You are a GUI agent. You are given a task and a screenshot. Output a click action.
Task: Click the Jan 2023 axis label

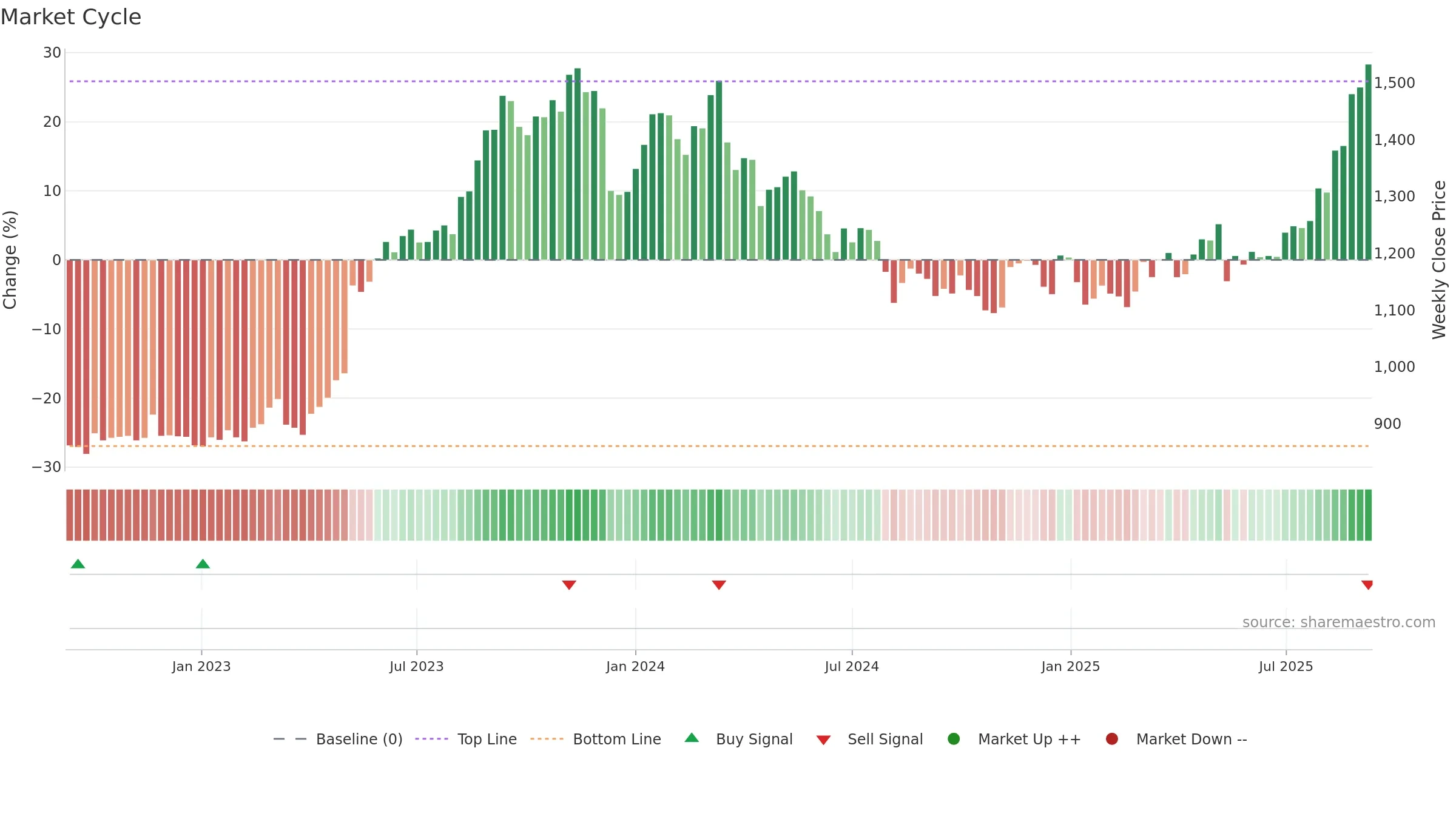point(201,667)
